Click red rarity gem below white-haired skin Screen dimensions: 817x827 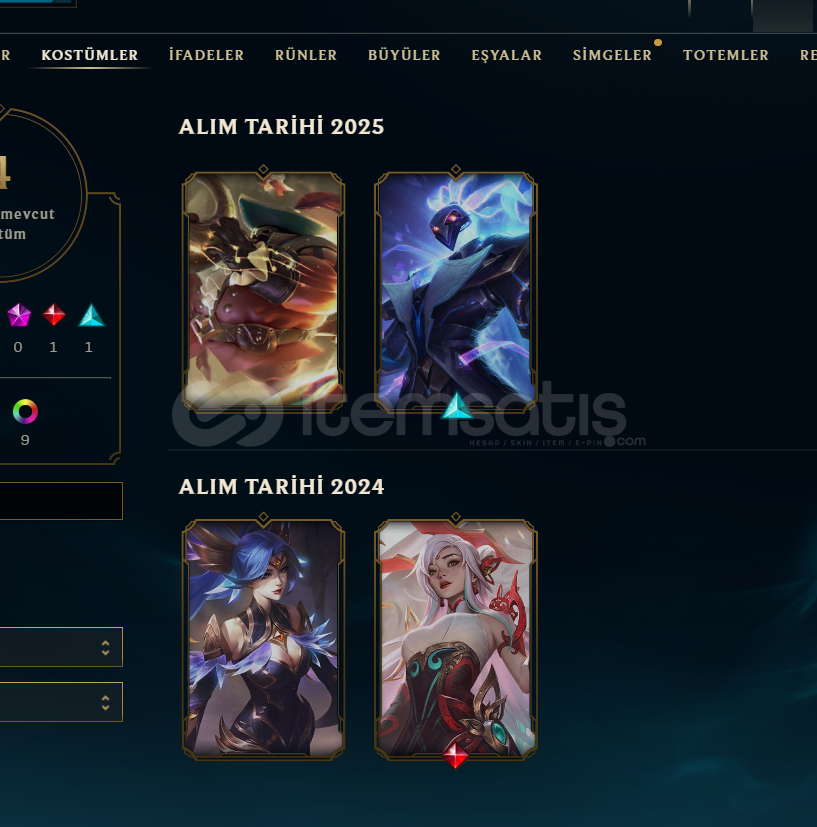click(455, 754)
